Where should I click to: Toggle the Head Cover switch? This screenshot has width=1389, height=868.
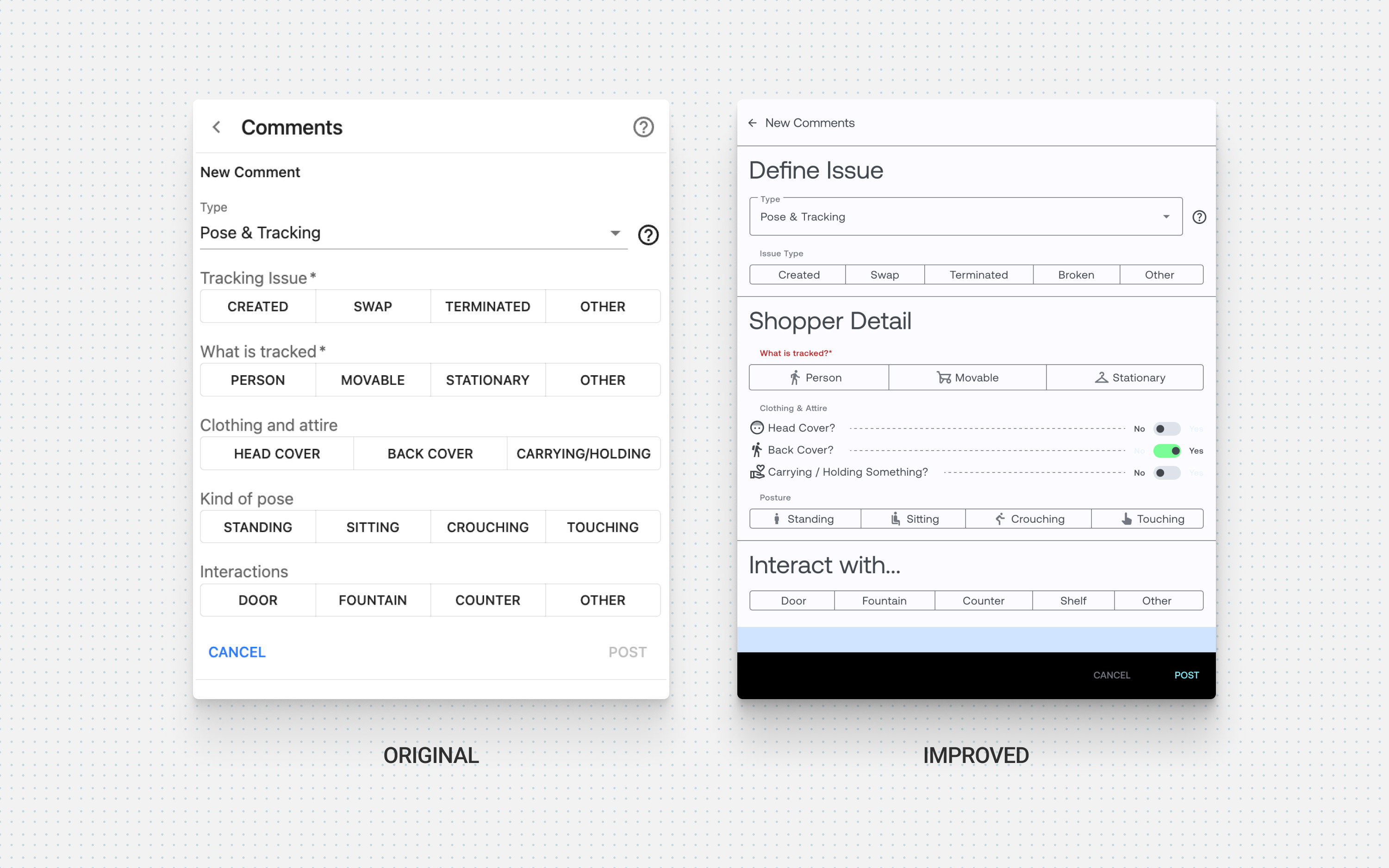click(1166, 429)
